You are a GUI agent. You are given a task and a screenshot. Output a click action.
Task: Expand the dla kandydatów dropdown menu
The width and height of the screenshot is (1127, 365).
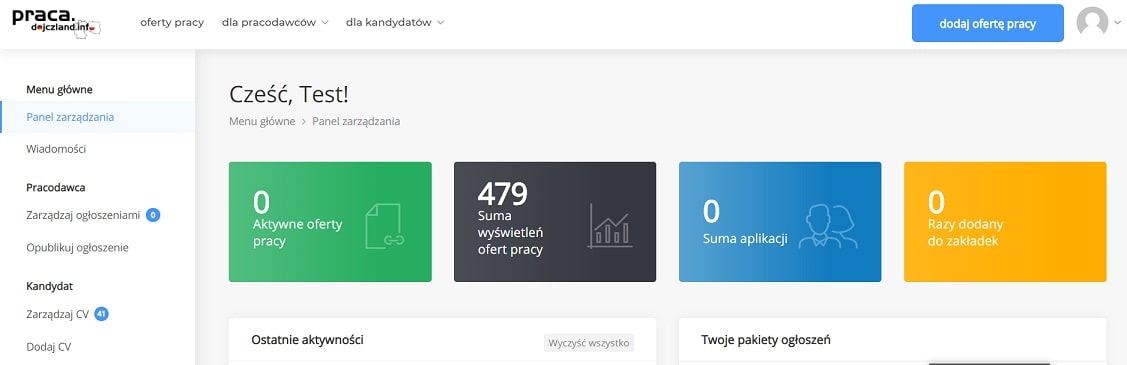point(395,22)
